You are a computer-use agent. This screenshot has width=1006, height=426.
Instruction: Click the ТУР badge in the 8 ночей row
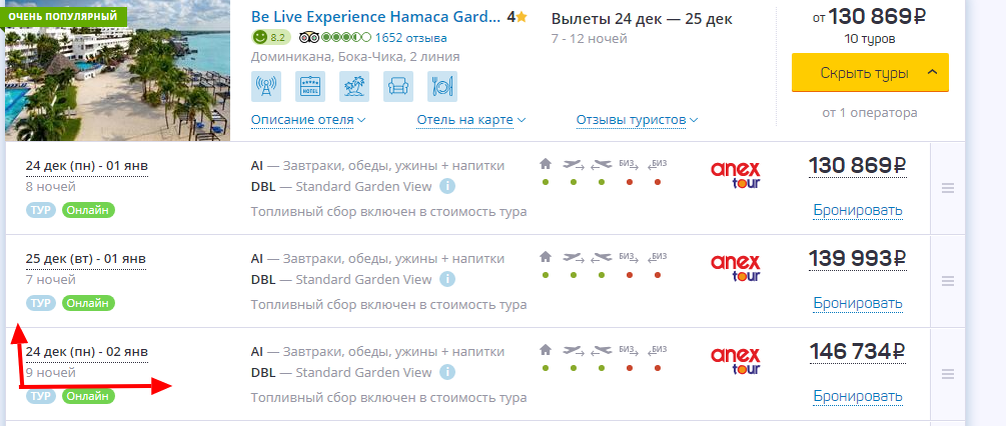pyautogui.click(x=41, y=210)
